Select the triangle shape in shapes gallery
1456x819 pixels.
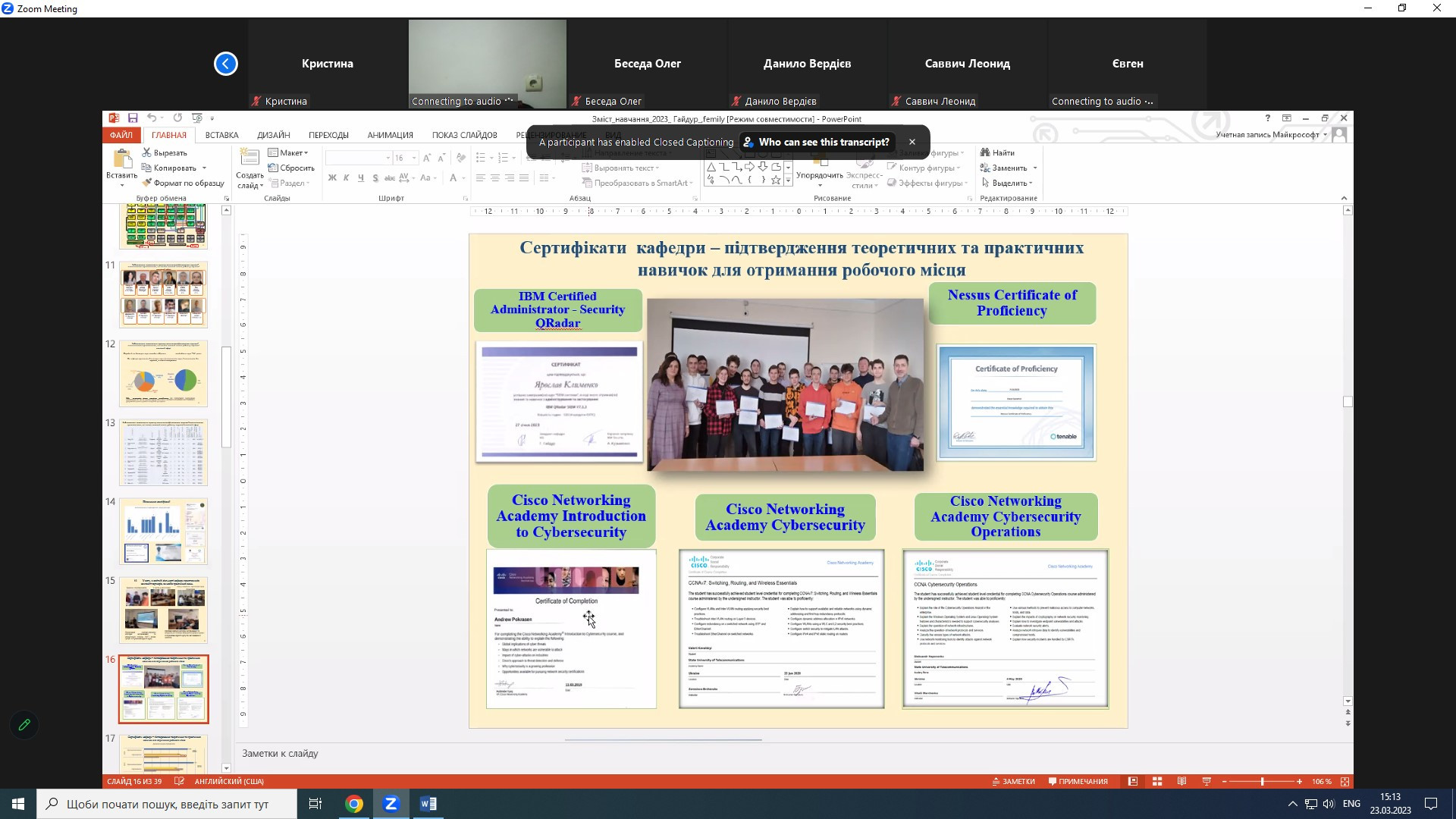(x=711, y=167)
